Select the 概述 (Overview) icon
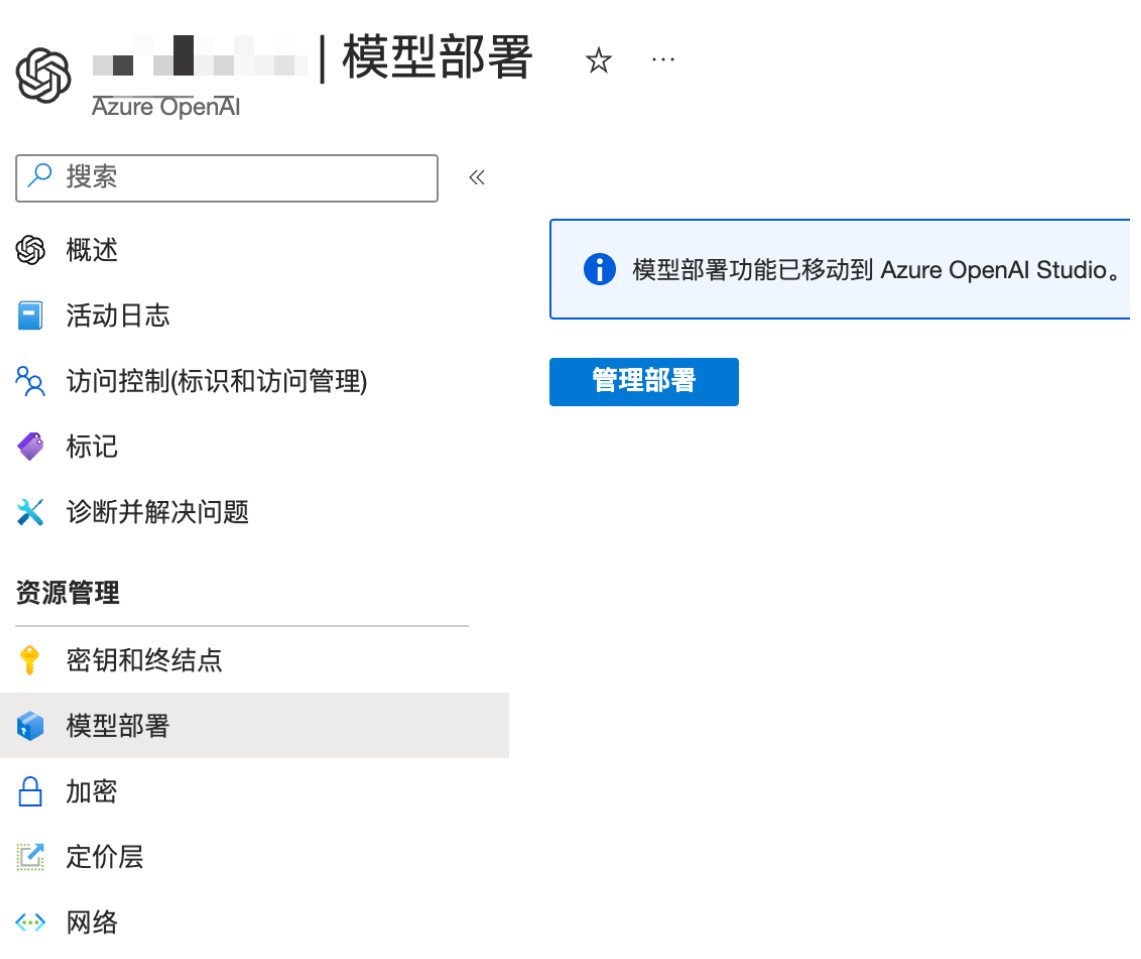The width and height of the screenshot is (1141, 959). 31,250
